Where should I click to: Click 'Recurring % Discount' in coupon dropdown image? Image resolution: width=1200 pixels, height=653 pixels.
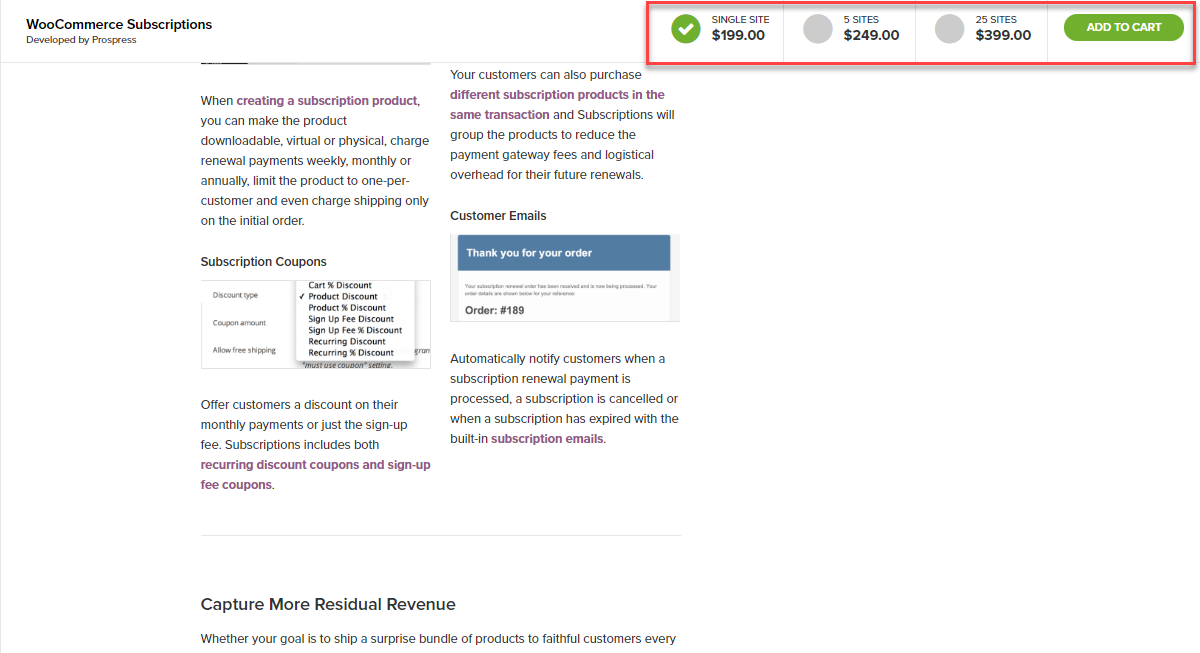coord(351,353)
